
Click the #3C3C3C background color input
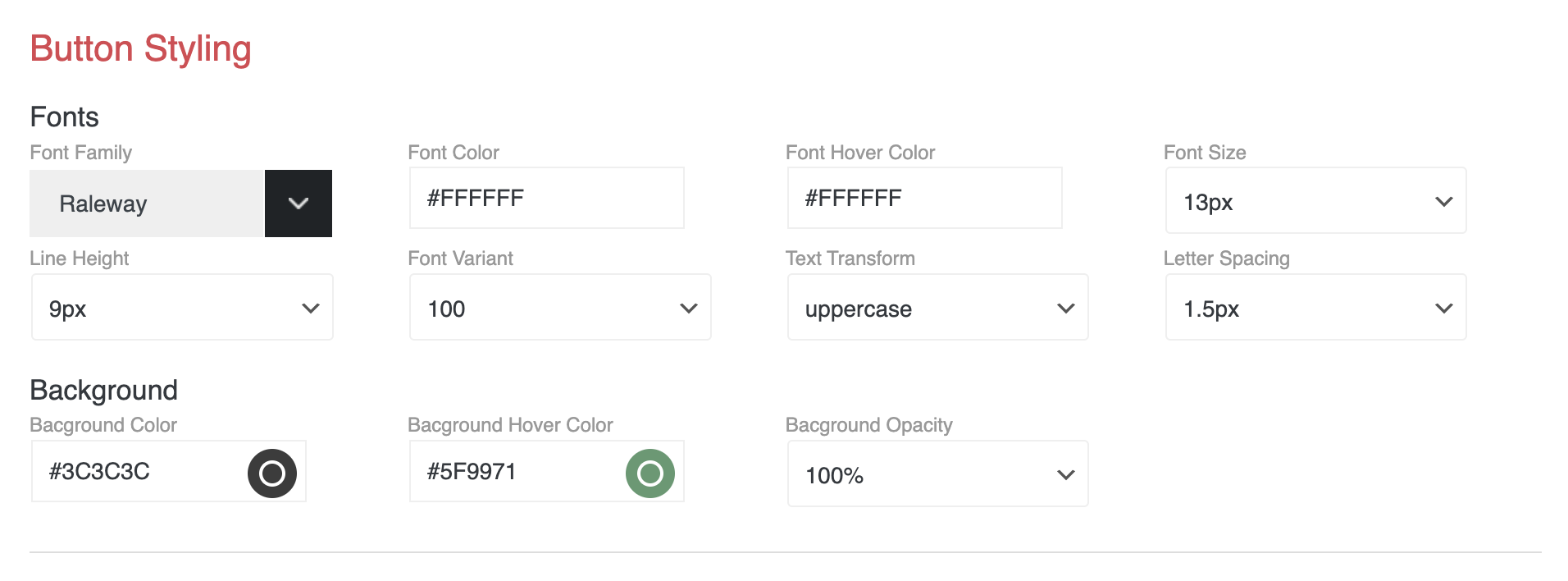139,472
